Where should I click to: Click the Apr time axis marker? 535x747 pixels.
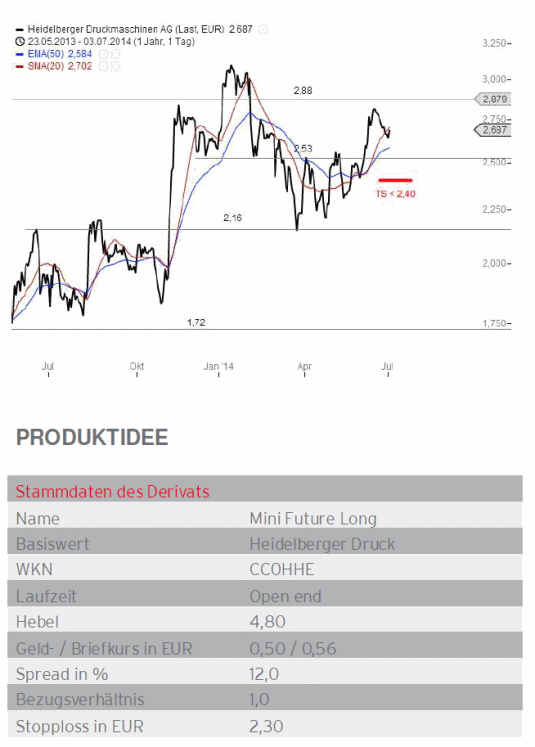point(304,366)
